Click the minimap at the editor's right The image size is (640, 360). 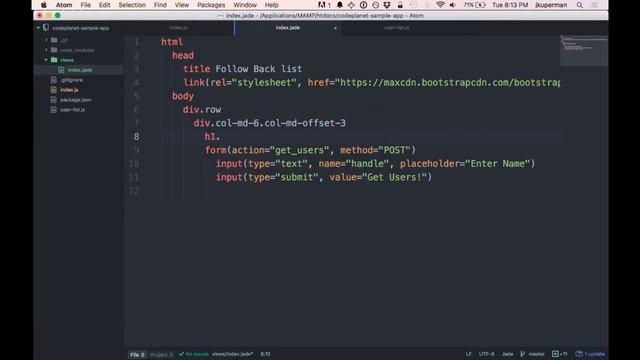584,51
